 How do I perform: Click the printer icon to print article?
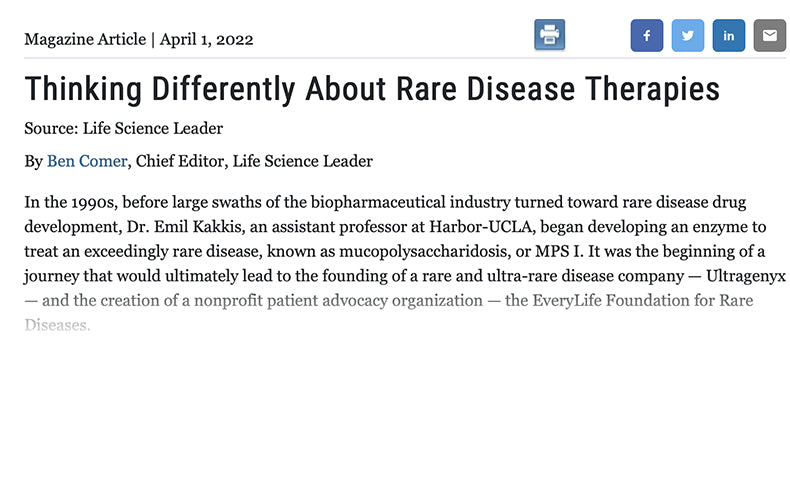click(x=549, y=35)
